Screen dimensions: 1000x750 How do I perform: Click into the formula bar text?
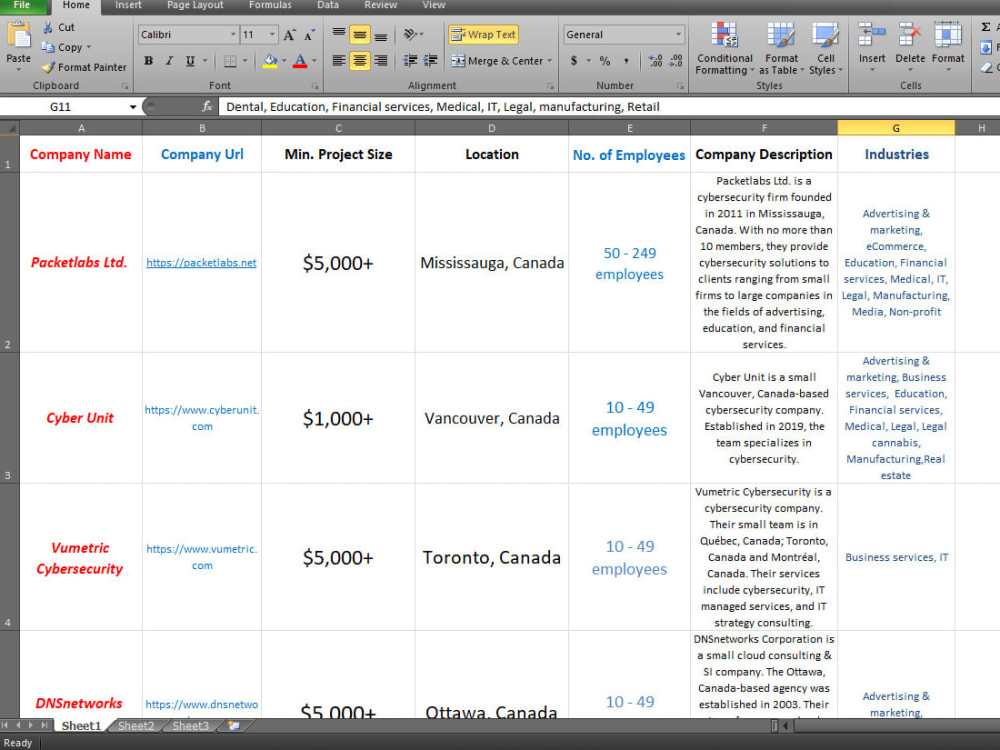[443, 107]
